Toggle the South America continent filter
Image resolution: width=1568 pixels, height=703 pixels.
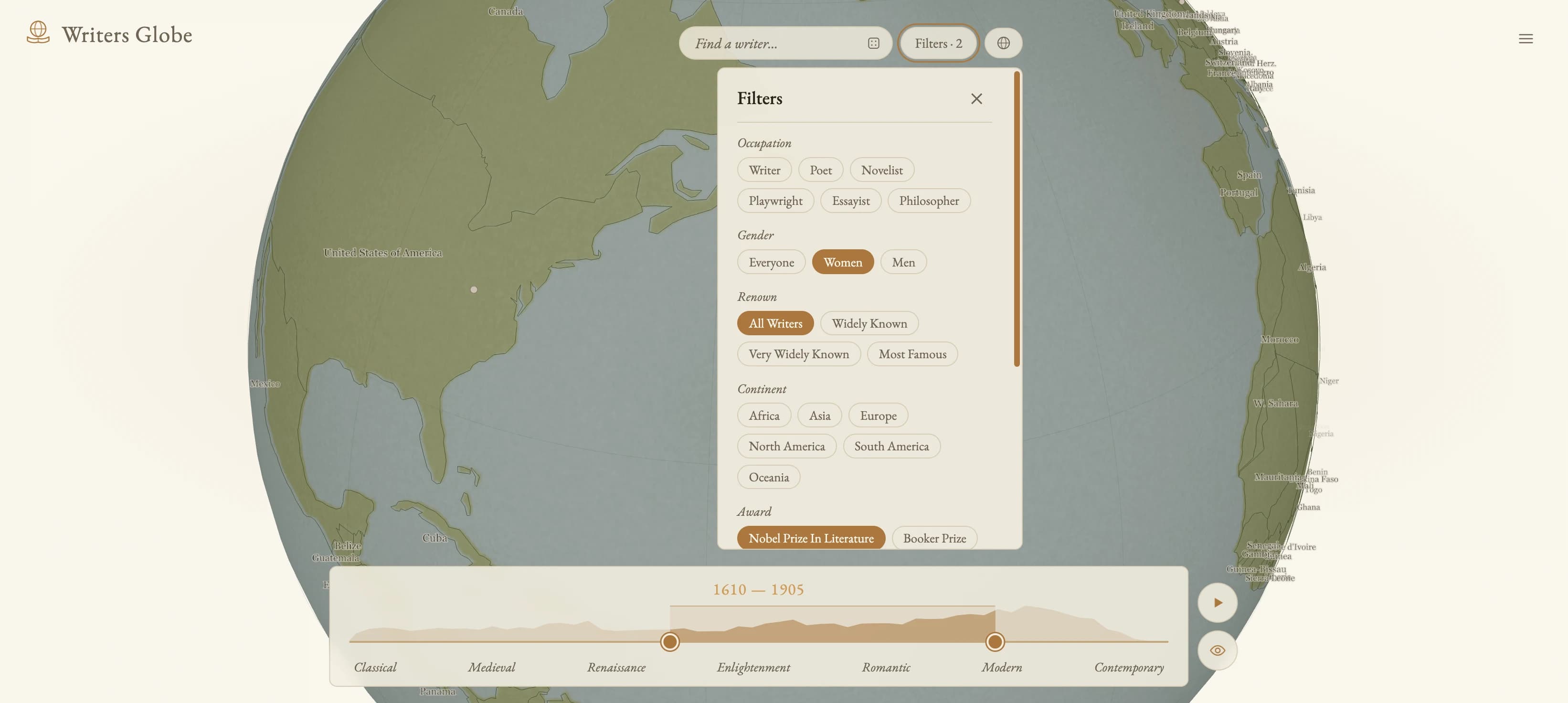(892, 446)
